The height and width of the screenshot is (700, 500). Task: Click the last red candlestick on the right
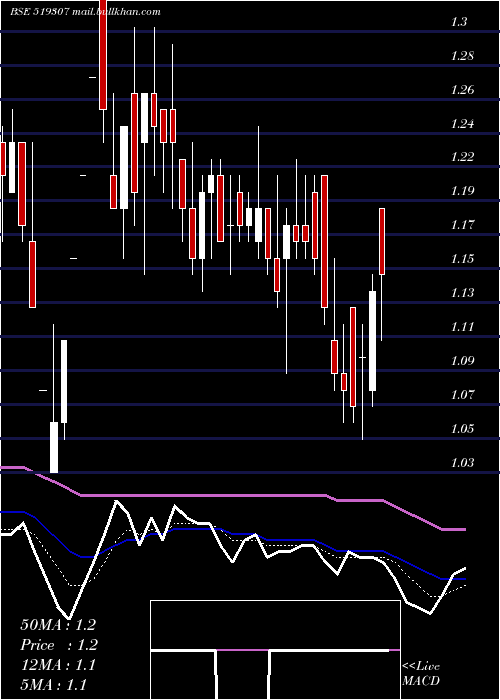click(x=382, y=241)
